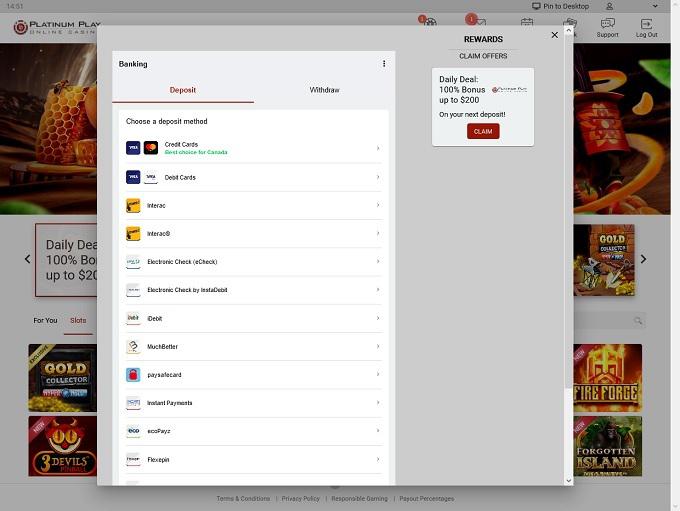Click the scroll up arrow of overlay

point(569,30)
